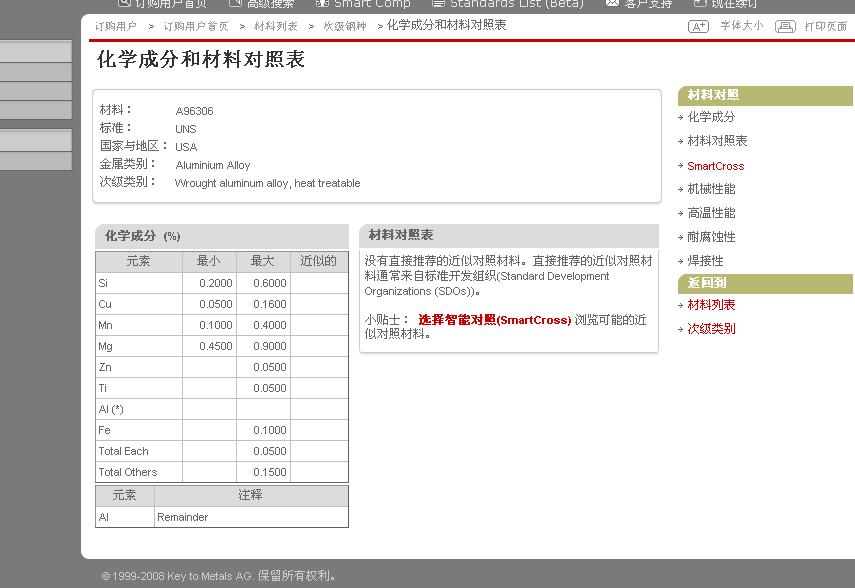Return to 次级类别 via the sidebar link

(x=711, y=328)
